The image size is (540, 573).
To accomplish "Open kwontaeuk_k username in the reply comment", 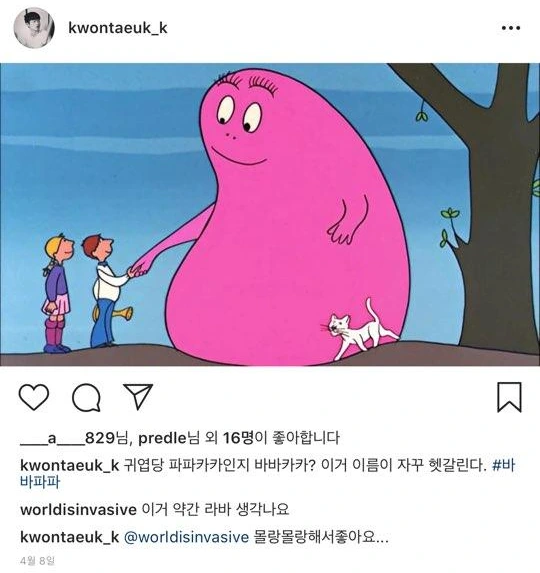I will pos(69,537).
